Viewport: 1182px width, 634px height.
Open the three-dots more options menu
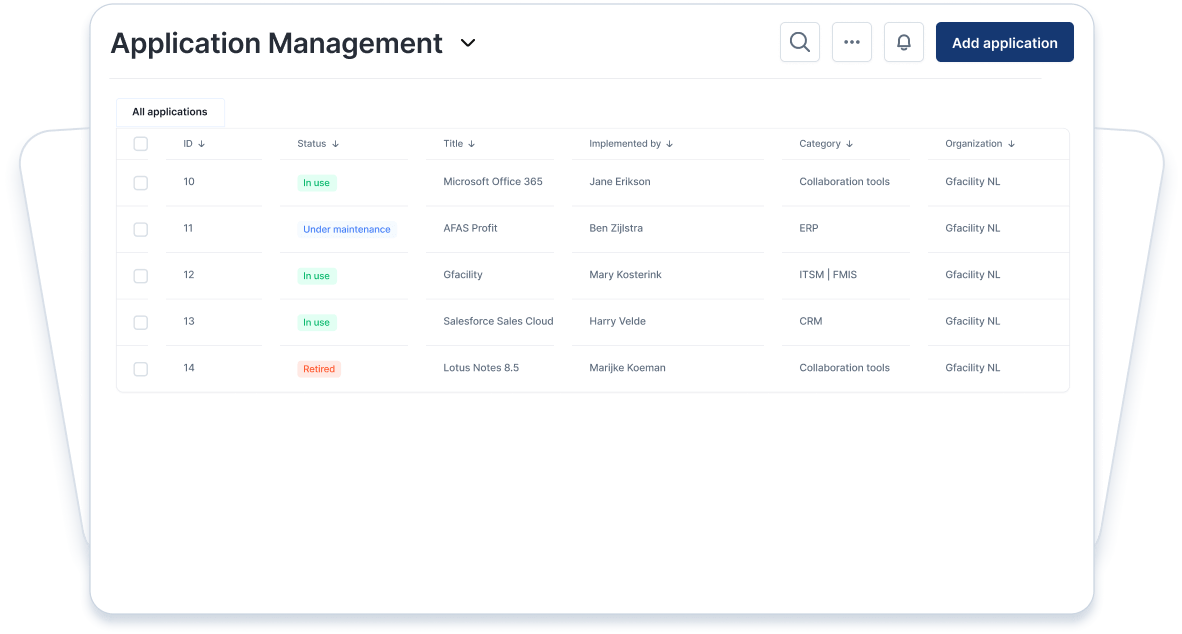[851, 42]
